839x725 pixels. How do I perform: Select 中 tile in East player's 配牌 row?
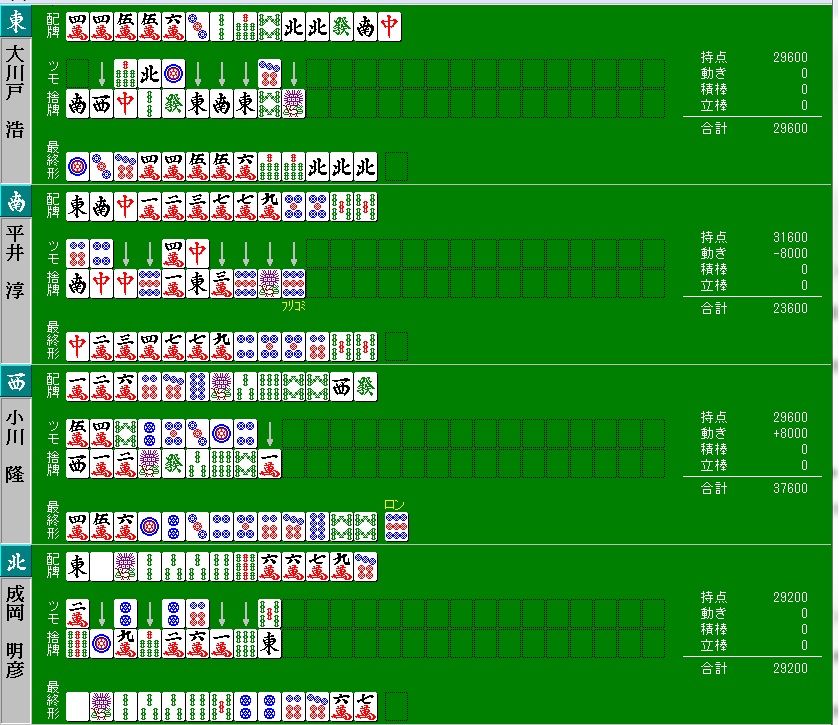390,27
